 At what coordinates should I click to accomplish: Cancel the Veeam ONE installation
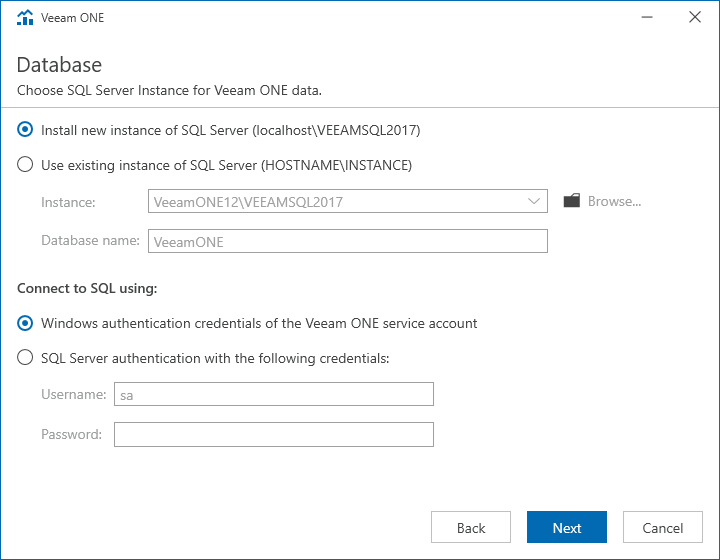663,527
